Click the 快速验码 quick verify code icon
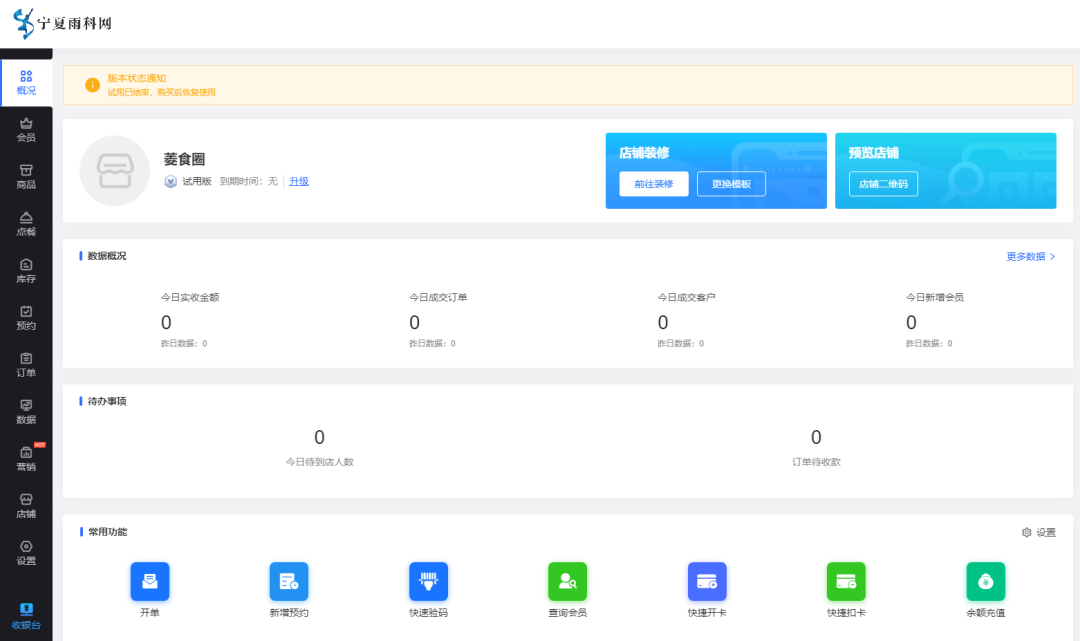This screenshot has height=641, width=1080. click(428, 582)
